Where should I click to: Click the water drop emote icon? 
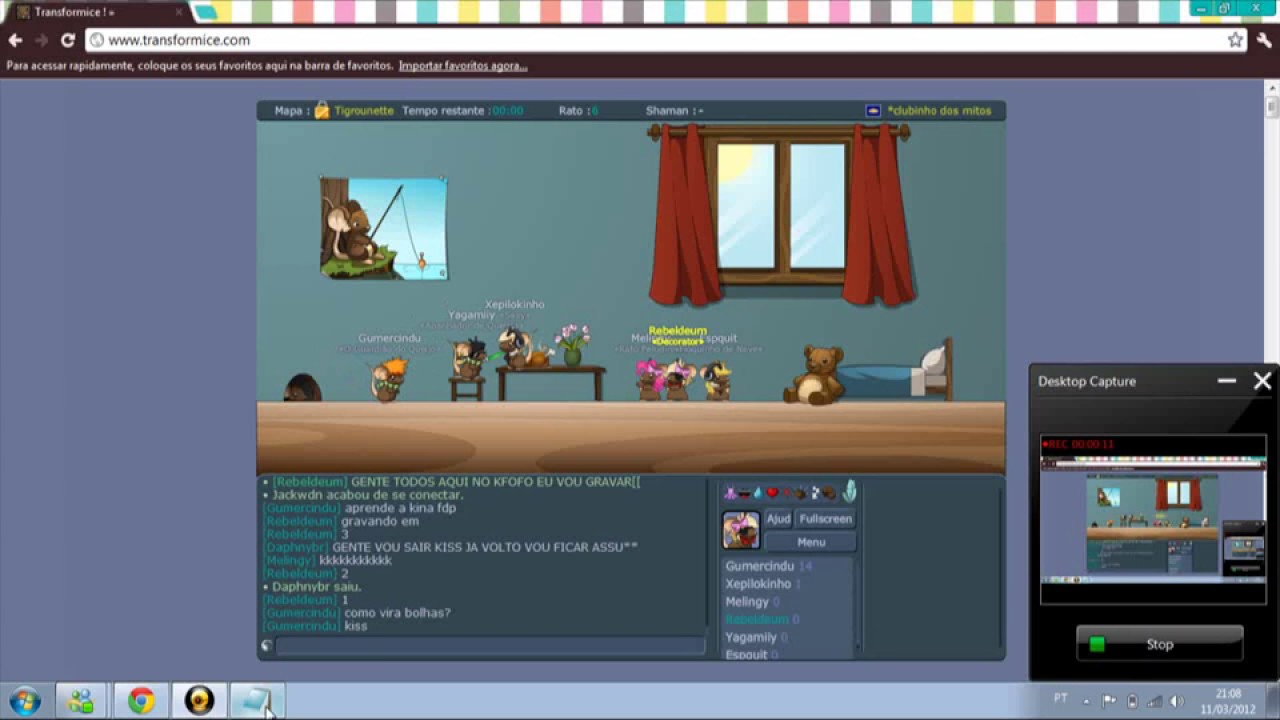pos(758,492)
